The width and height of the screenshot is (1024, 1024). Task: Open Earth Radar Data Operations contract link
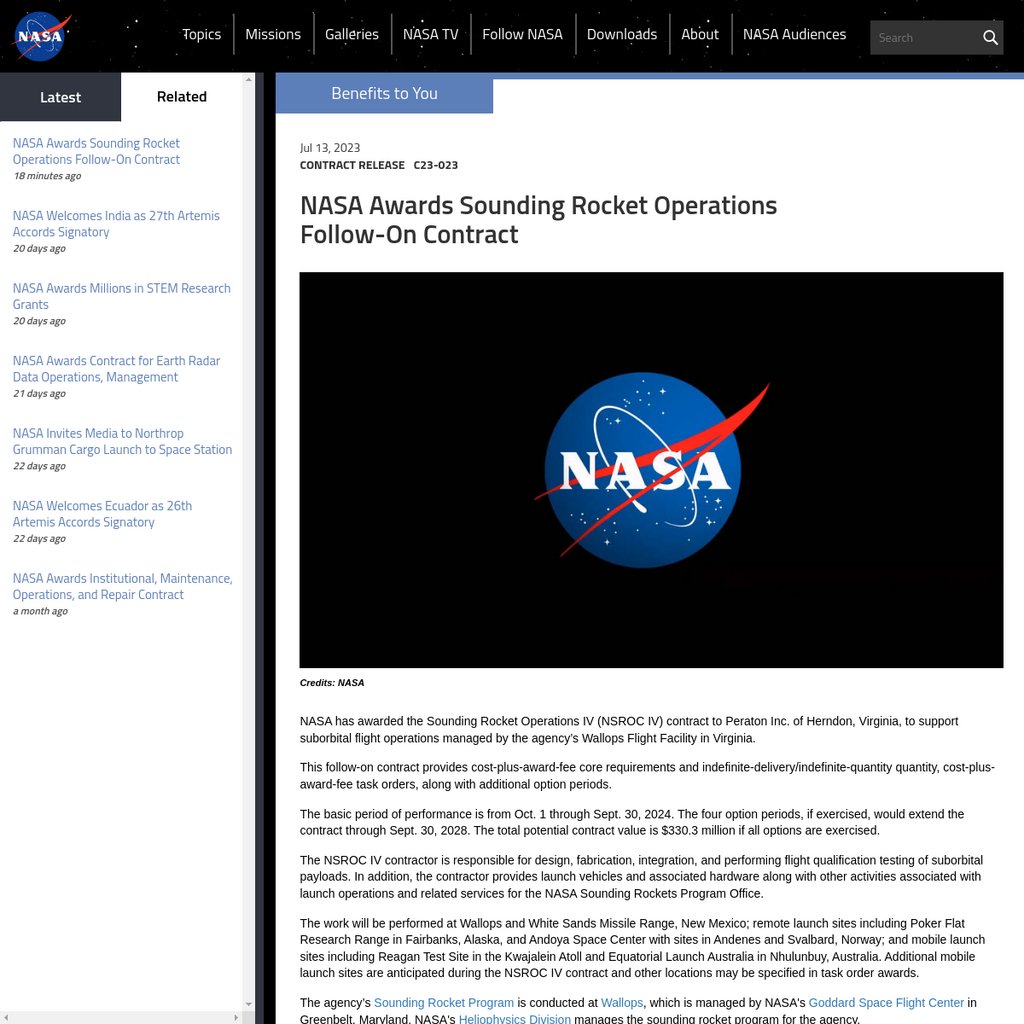pos(116,368)
